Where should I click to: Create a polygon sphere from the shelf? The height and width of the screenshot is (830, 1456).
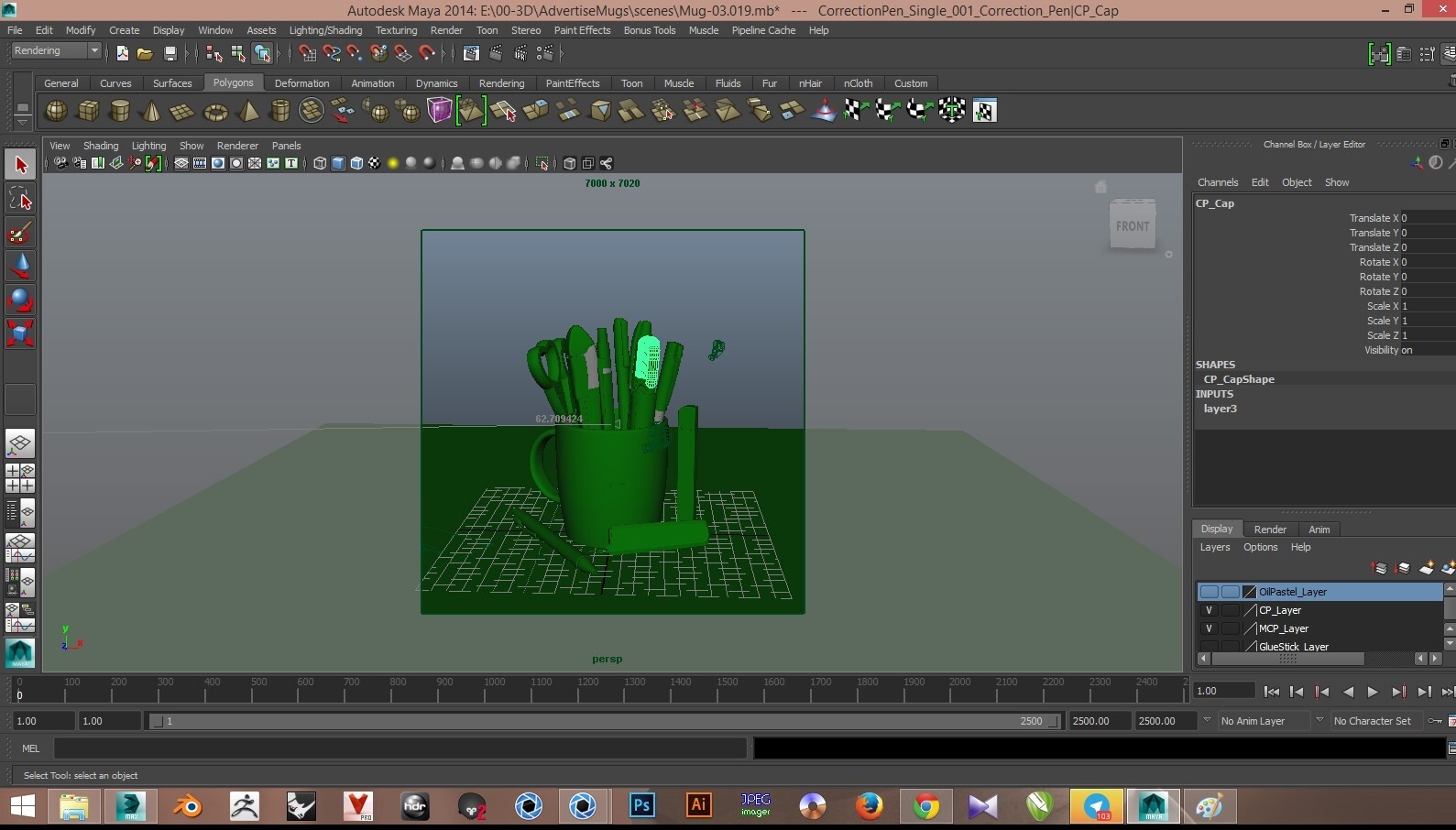click(x=56, y=111)
